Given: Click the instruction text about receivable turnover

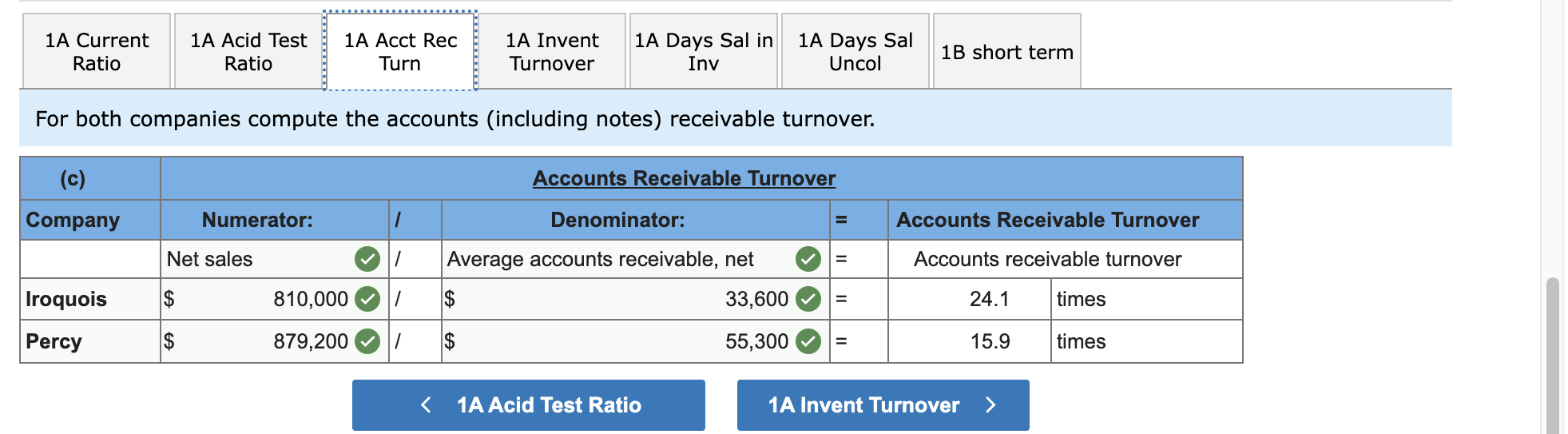Looking at the screenshot, I should coord(455,118).
